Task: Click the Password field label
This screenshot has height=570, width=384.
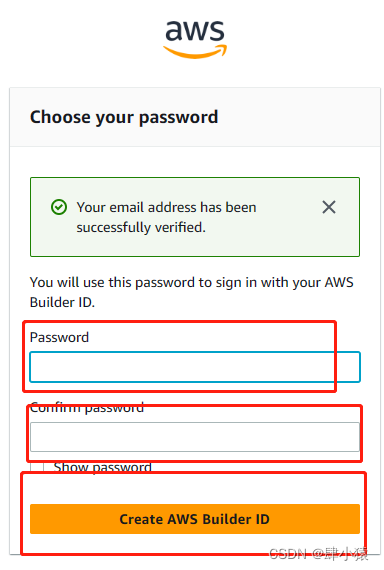Action: coord(59,337)
